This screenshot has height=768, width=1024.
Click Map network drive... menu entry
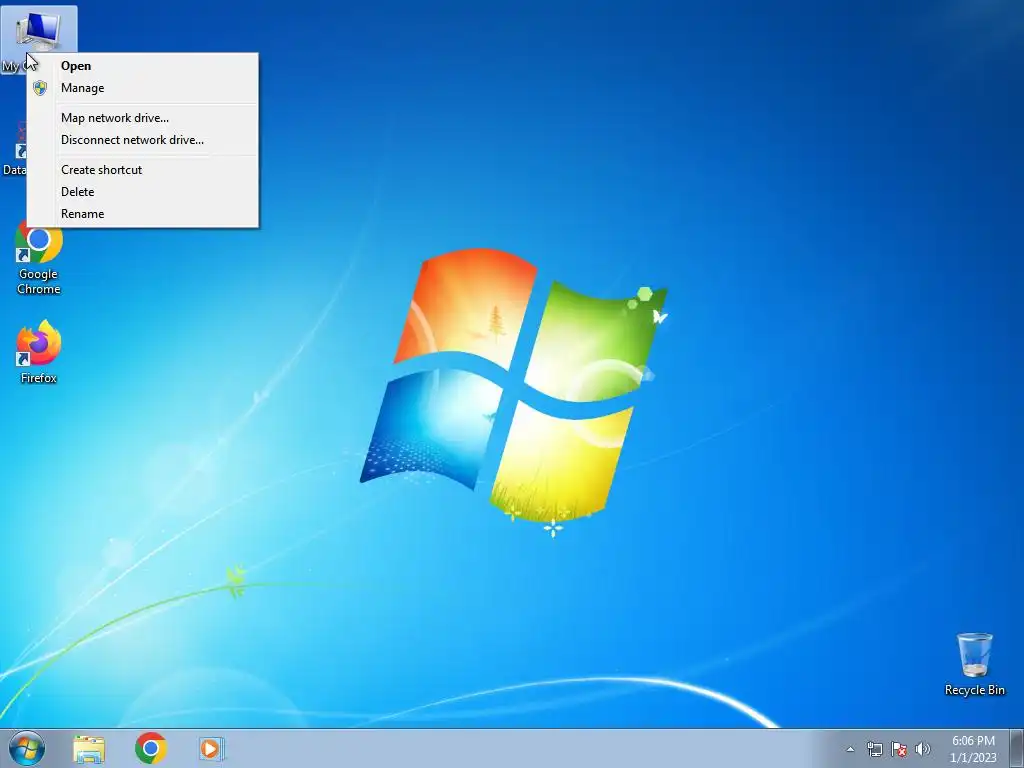[142, 118]
